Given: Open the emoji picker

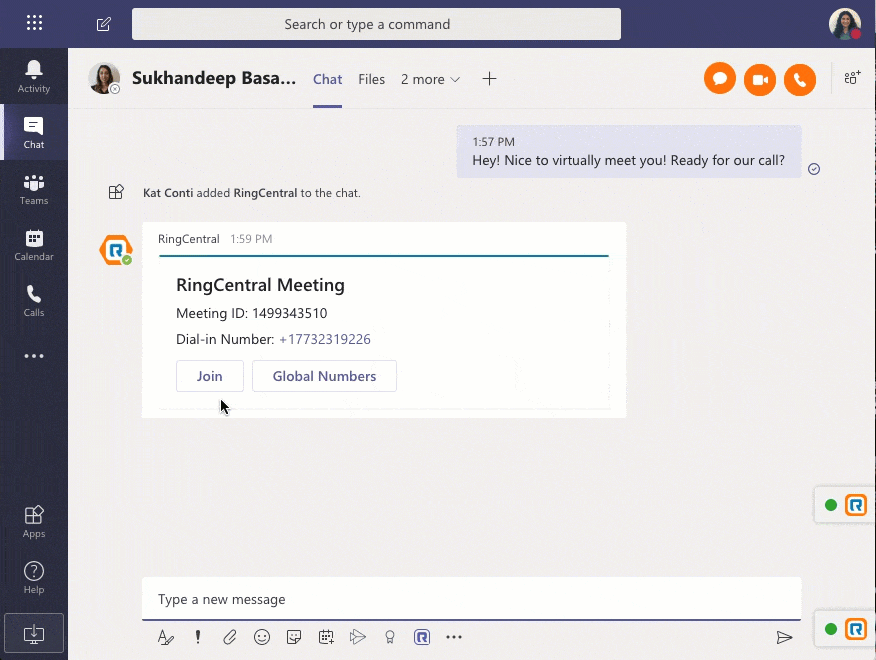Looking at the screenshot, I should pyautogui.click(x=262, y=637).
